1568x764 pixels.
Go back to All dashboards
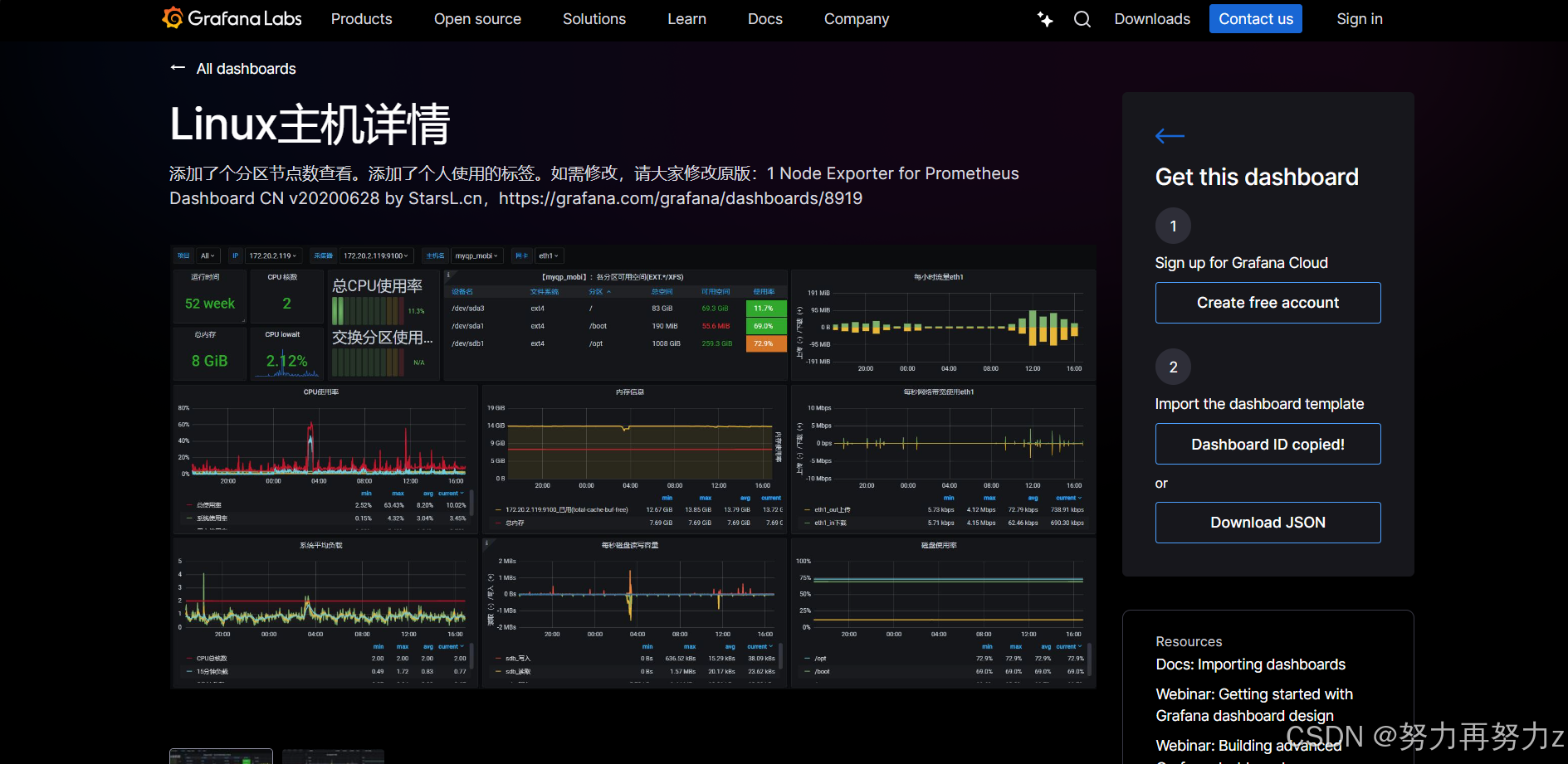click(x=246, y=69)
